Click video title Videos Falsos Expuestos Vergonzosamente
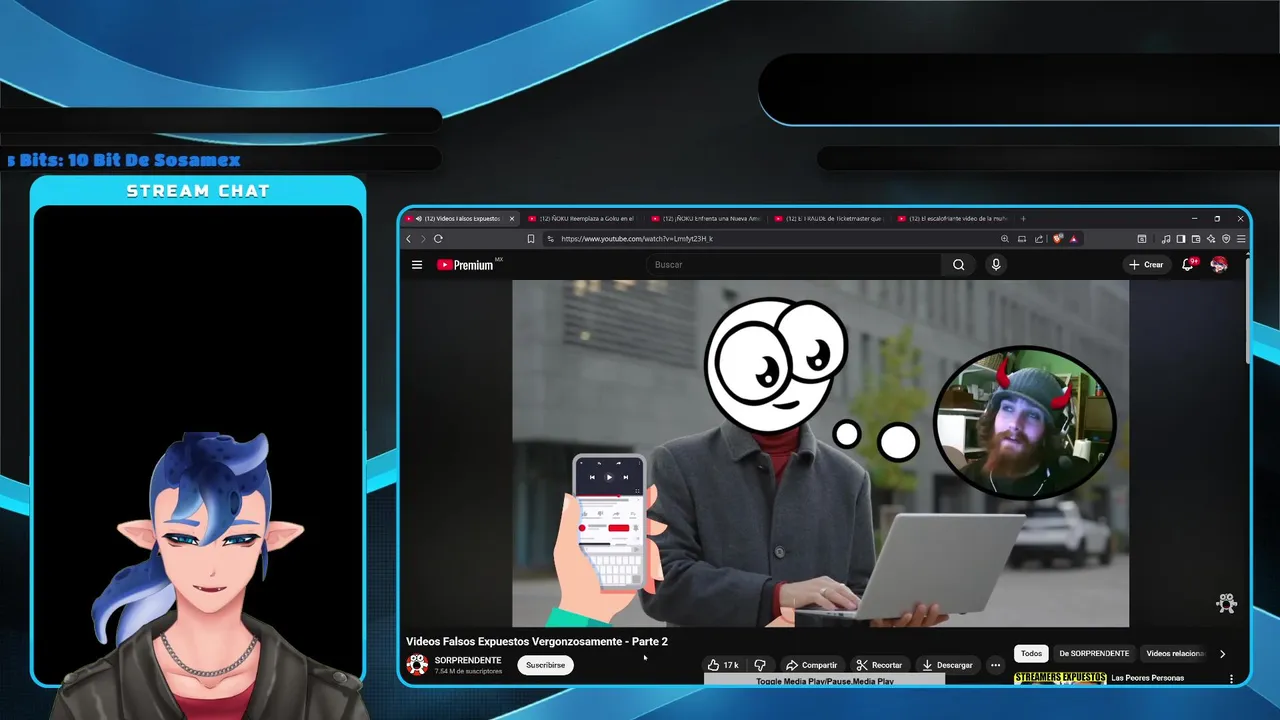Screen dimensions: 1280x720 point(537,641)
